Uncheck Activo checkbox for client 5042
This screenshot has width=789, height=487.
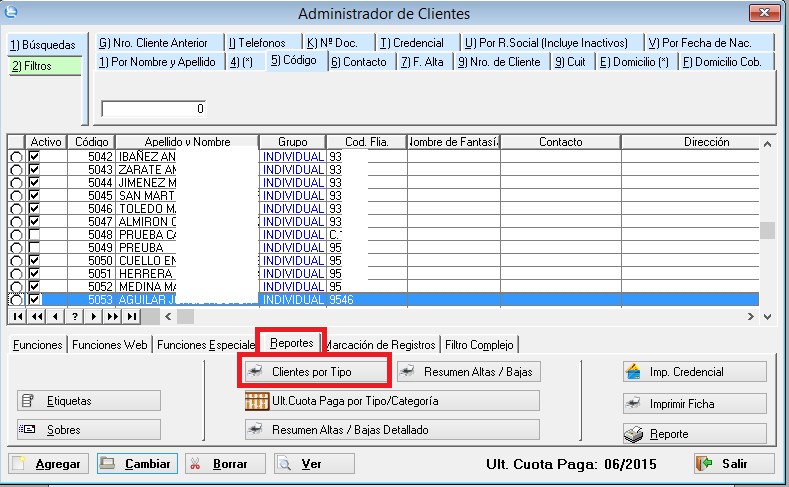point(36,157)
